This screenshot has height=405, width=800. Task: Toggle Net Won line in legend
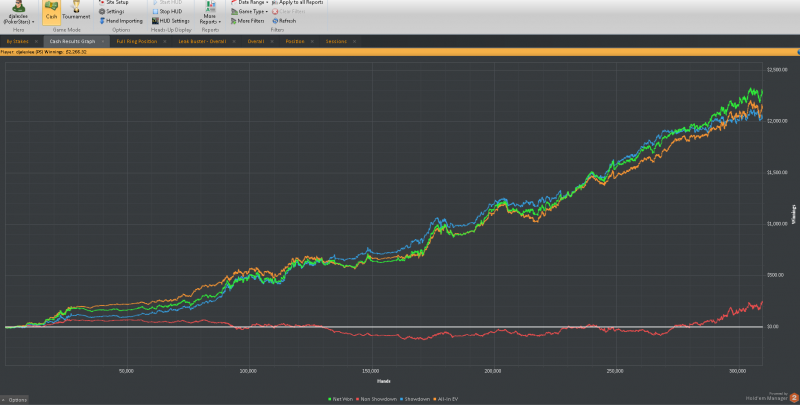[341, 398]
